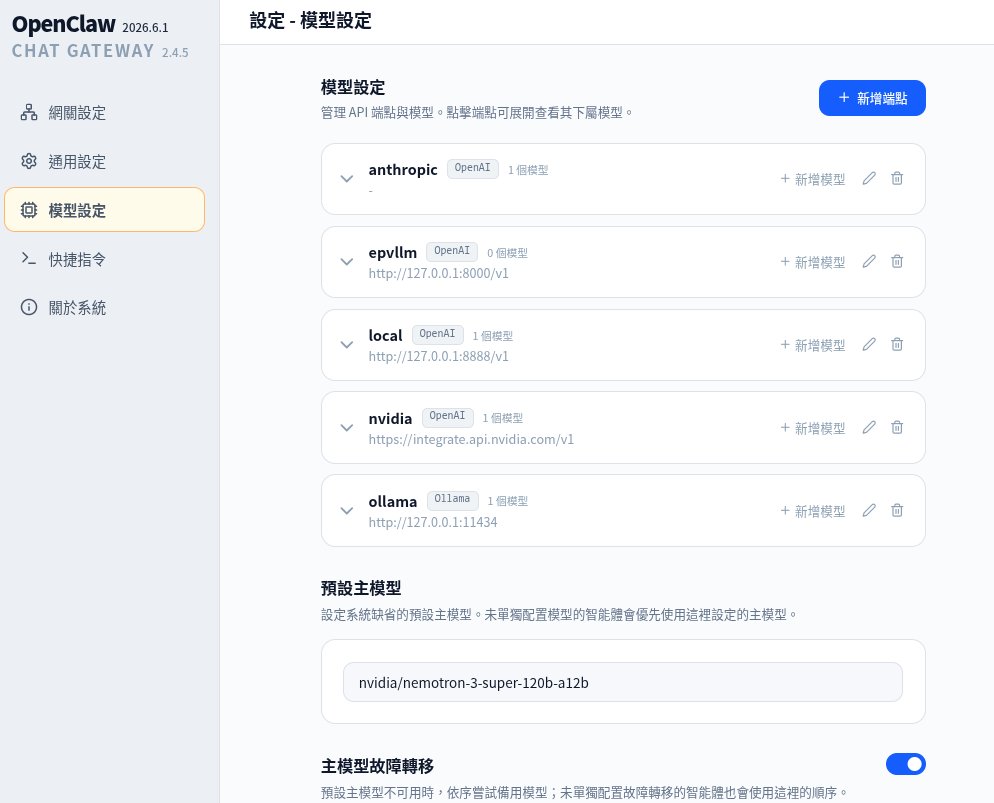Viewport: 994px width, 803px height.
Task: Delete the local endpoint via trash icon
Action: click(x=897, y=345)
